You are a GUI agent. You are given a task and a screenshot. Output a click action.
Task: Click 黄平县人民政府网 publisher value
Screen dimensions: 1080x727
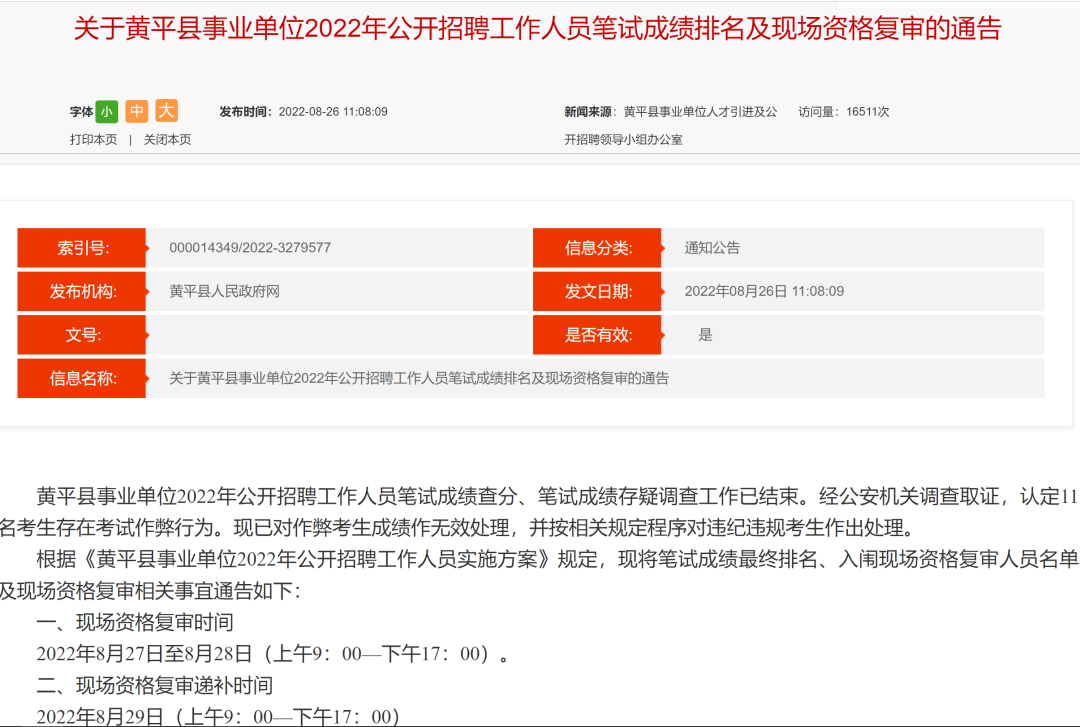point(224,292)
